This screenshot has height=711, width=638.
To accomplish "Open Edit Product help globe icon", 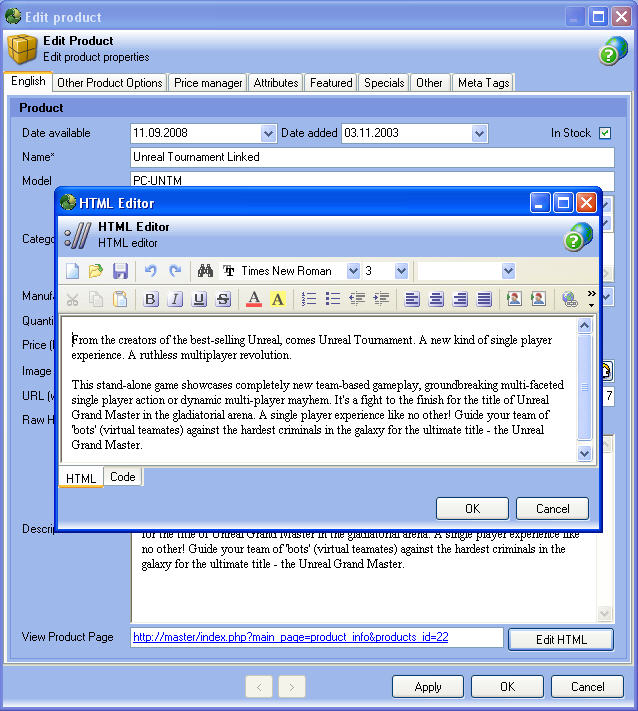I will pos(614,51).
